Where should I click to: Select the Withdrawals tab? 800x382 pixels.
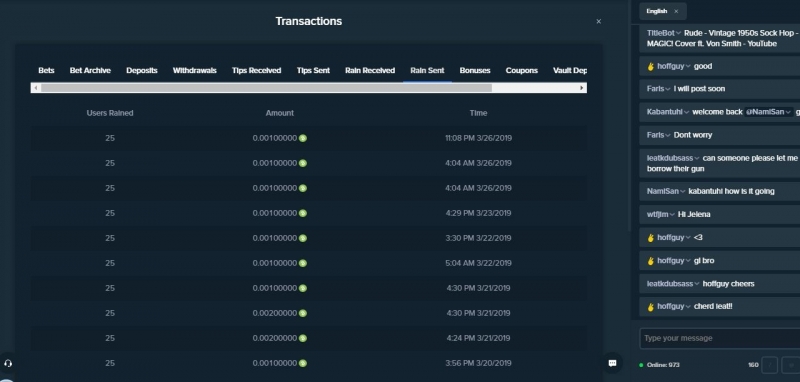(194, 70)
